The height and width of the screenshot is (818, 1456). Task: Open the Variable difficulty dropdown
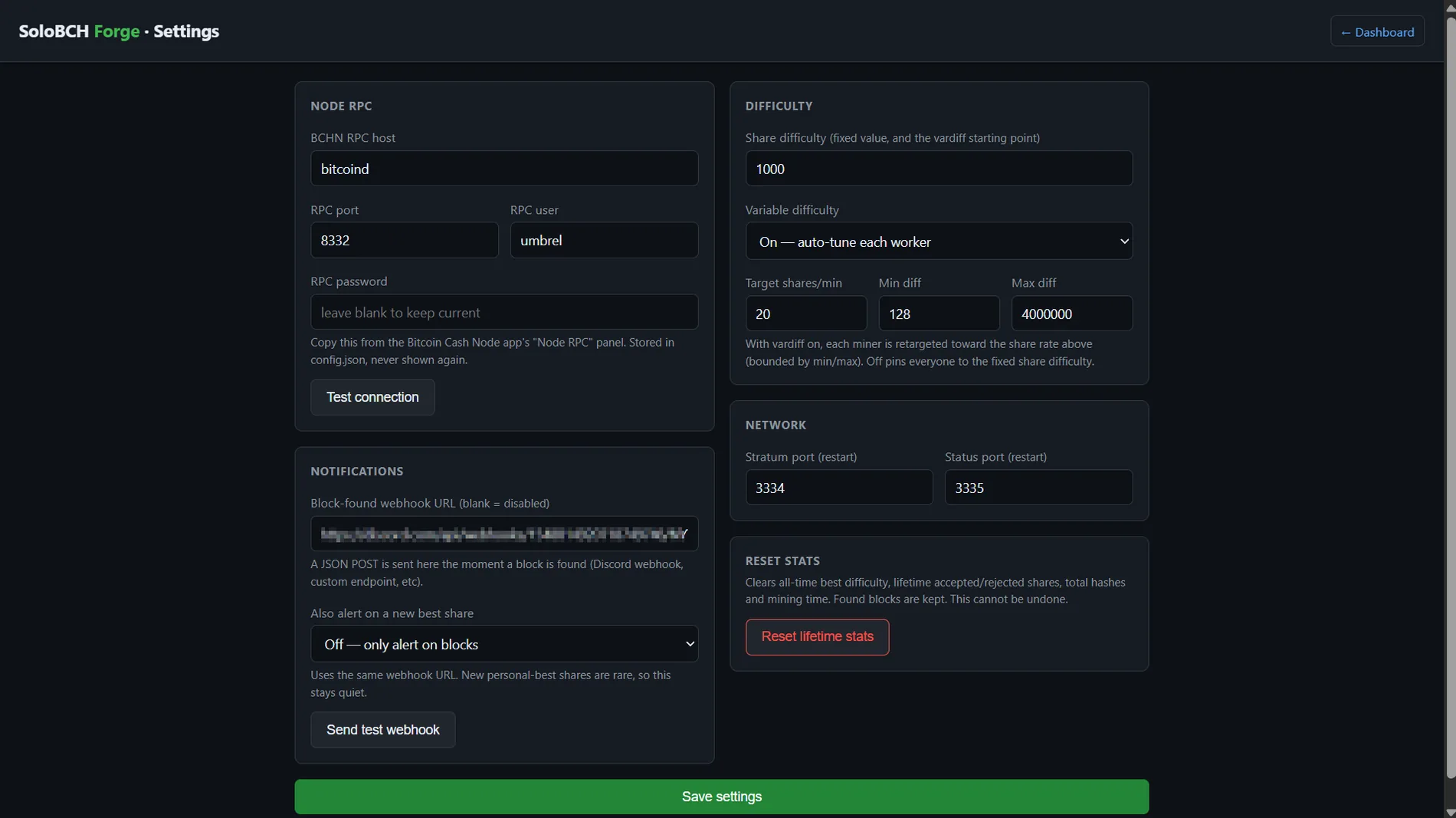pos(939,241)
